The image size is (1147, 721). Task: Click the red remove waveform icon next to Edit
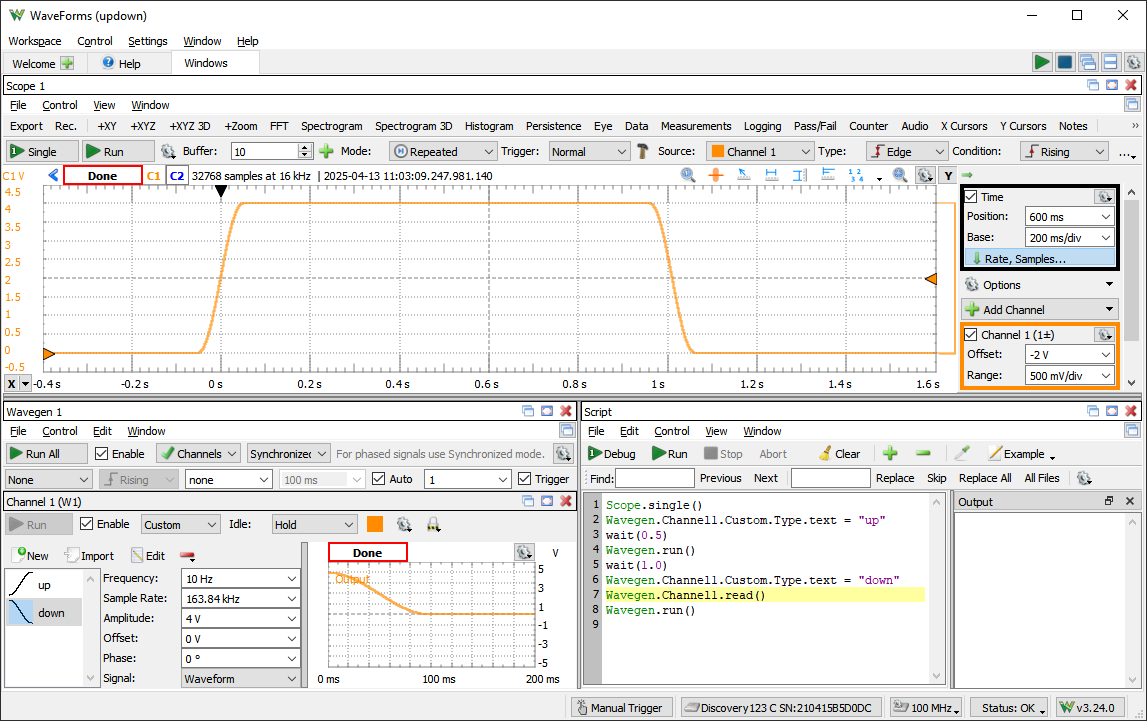tap(187, 556)
